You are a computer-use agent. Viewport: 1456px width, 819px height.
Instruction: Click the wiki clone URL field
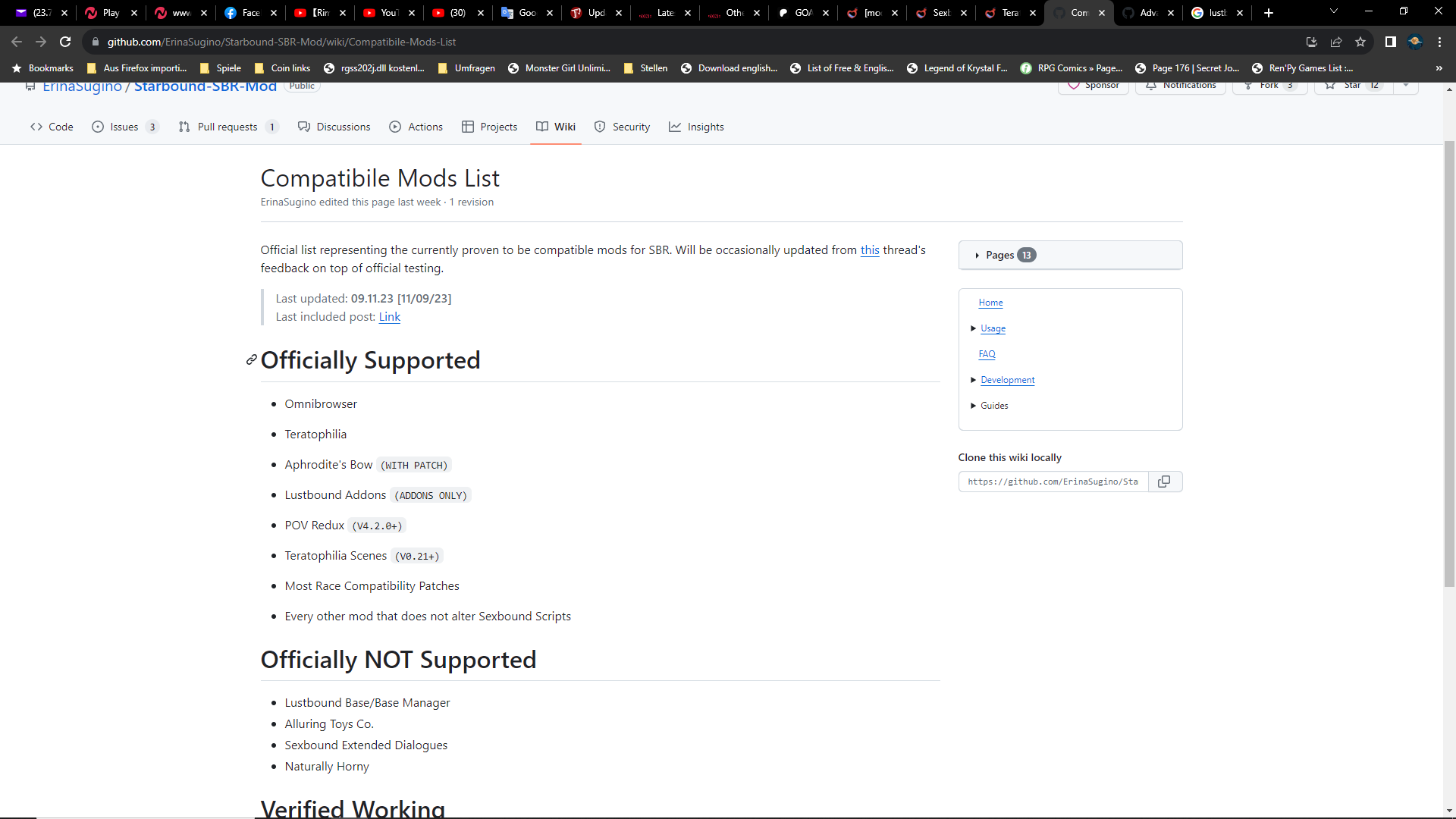(1053, 482)
